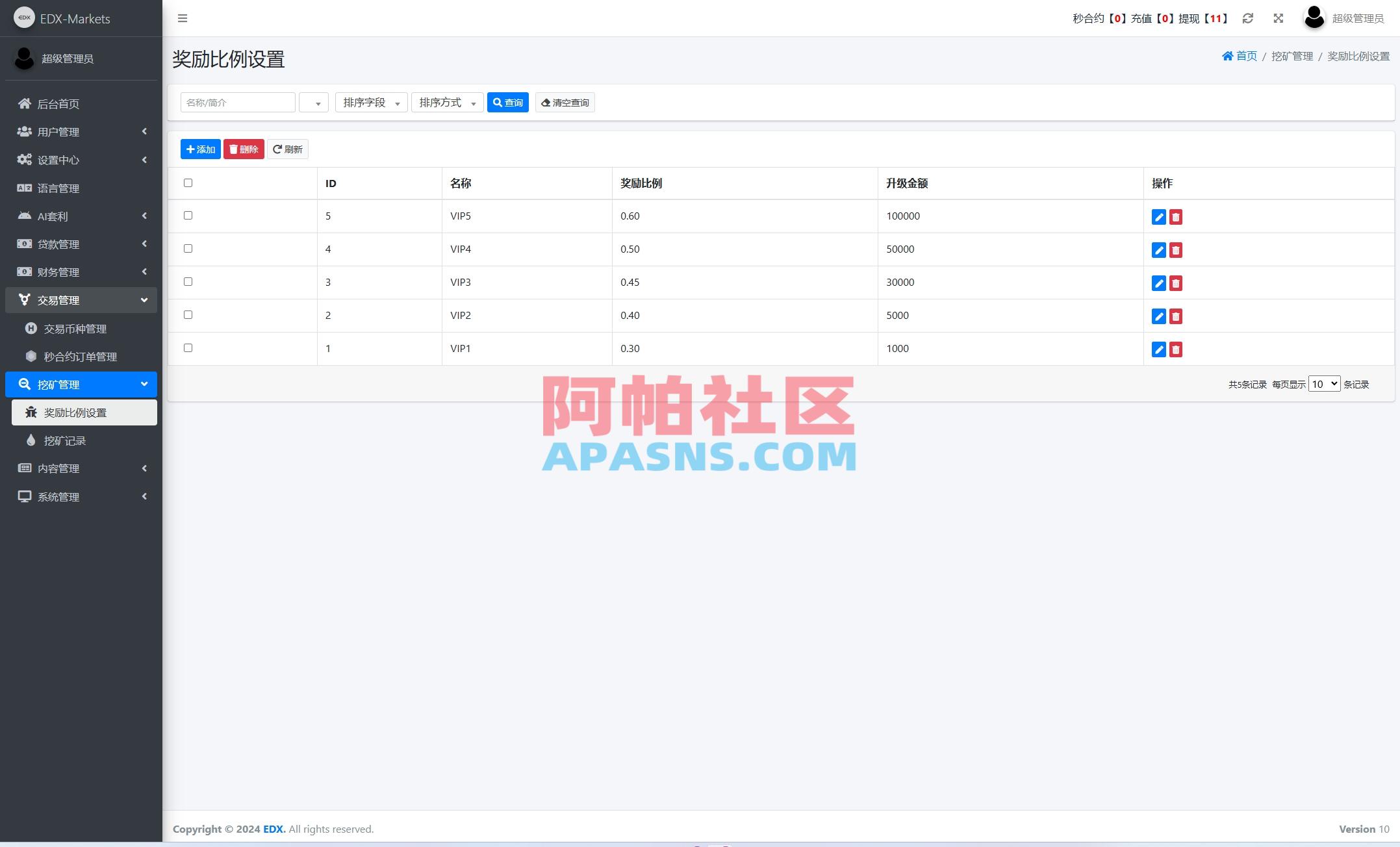
Task: Click the 清空查询 clear query button
Action: click(565, 102)
